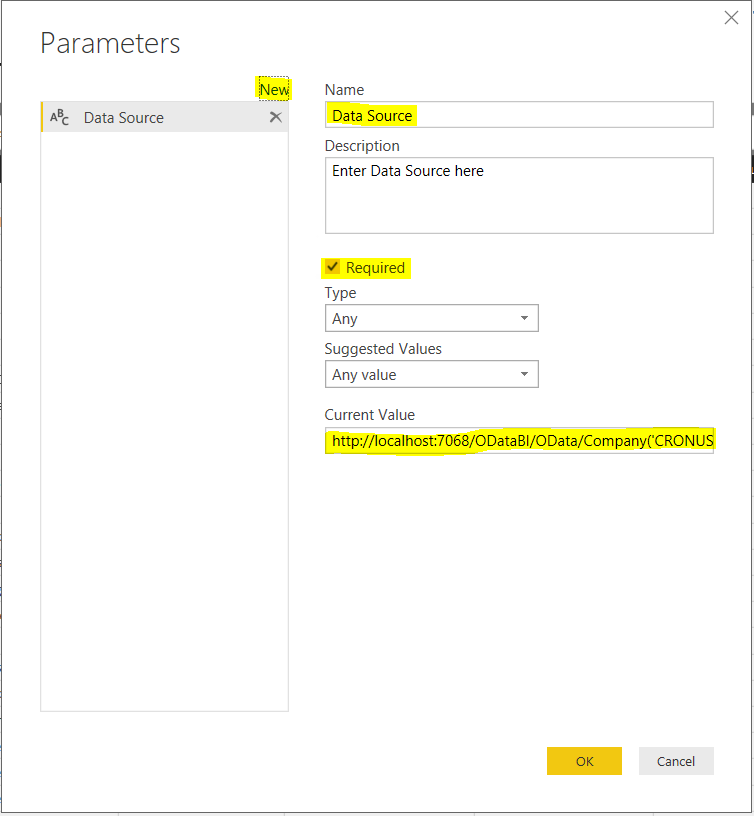This screenshot has height=816, width=754.
Task: Click the ABC text parameter icon
Action: (59, 117)
